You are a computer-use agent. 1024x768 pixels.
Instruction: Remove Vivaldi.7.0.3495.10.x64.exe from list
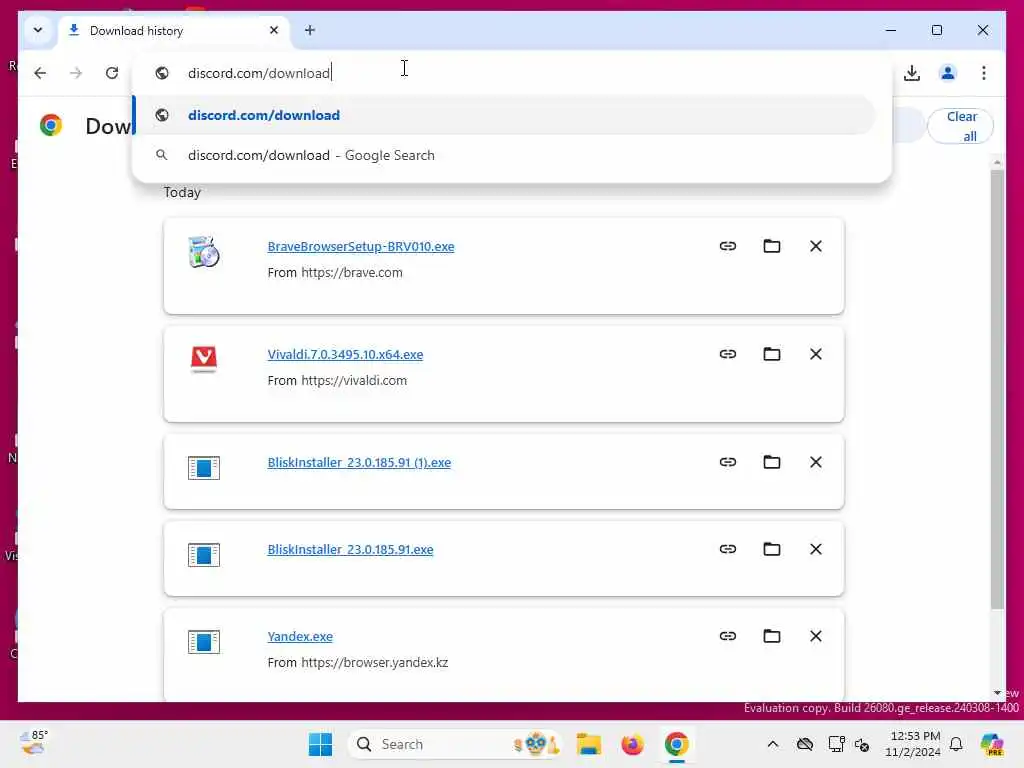816,354
